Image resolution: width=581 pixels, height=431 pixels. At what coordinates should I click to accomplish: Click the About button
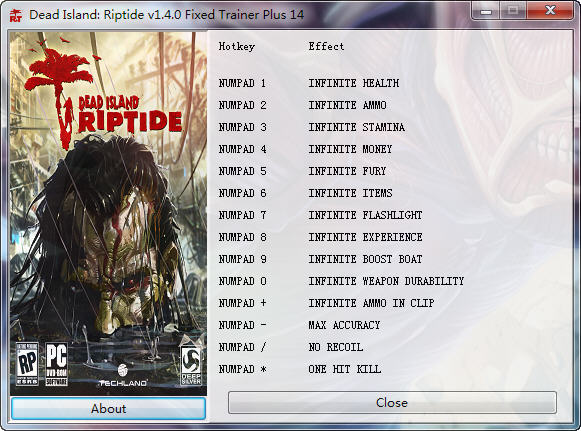[109, 408]
